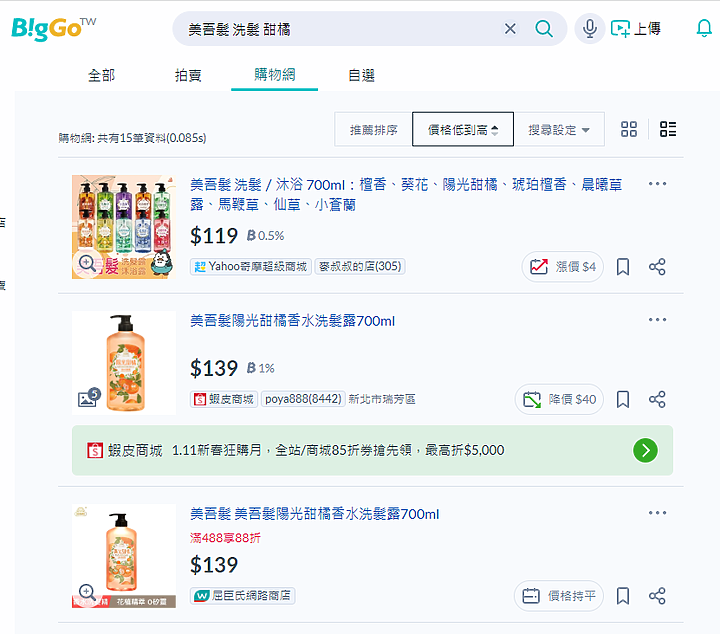
Task: Clear the search box text
Action: (510, 29)
